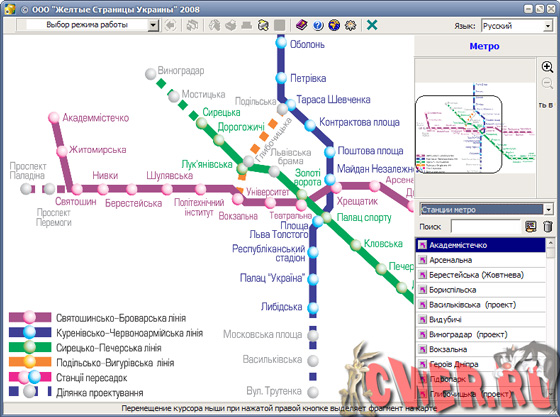The width and height of the screenshot is (560, 417).
Task: Click the 'Житомирська' station marker
Action: click(x=62, y=151)
